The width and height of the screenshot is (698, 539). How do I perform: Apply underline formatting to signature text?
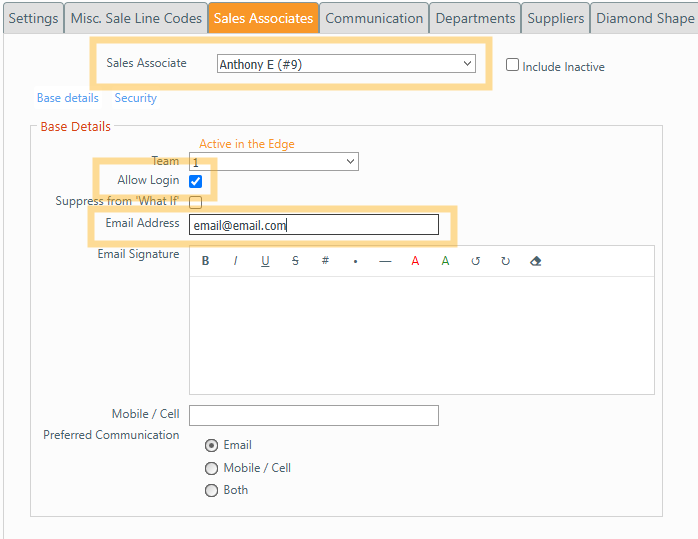click(266, 262)
